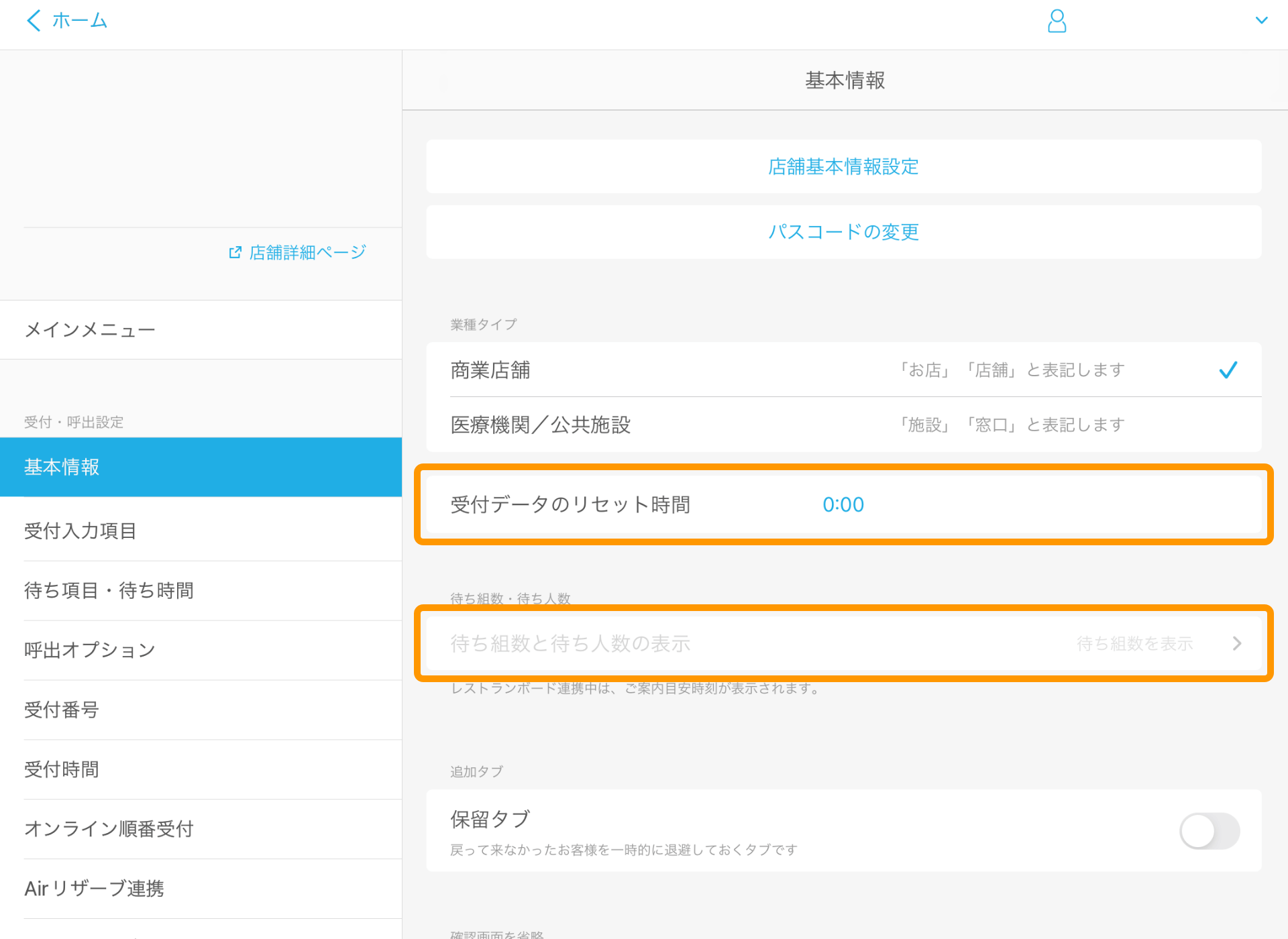The height and width of the screenshot is (939, 1288).
Task: Click the chevron on the 待ち組数を表示 row
Action: point(1238,643)
